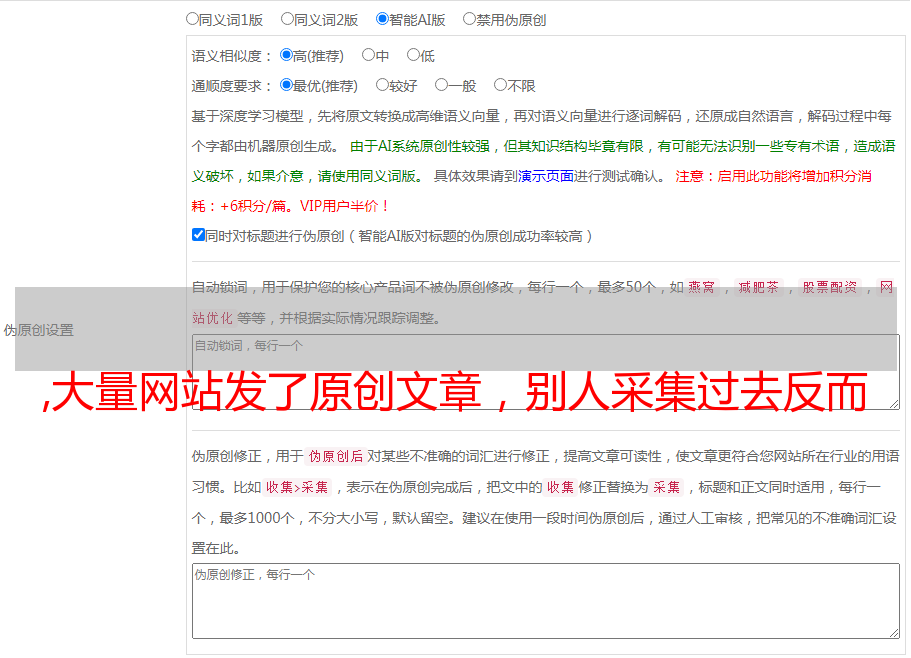
Task: Click the 通顺度要求： label
Action: click(x=232, y=86)
